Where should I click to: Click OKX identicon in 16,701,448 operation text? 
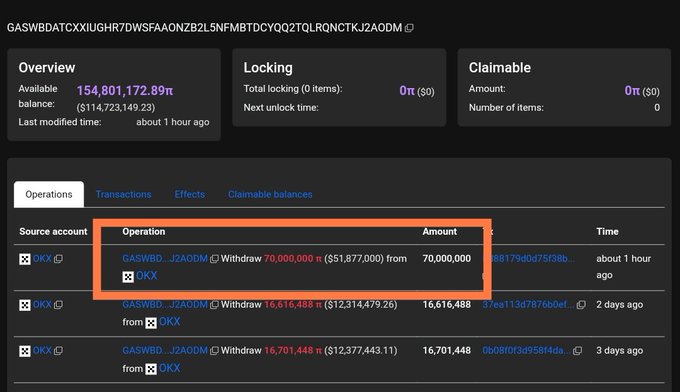[151, 369]
